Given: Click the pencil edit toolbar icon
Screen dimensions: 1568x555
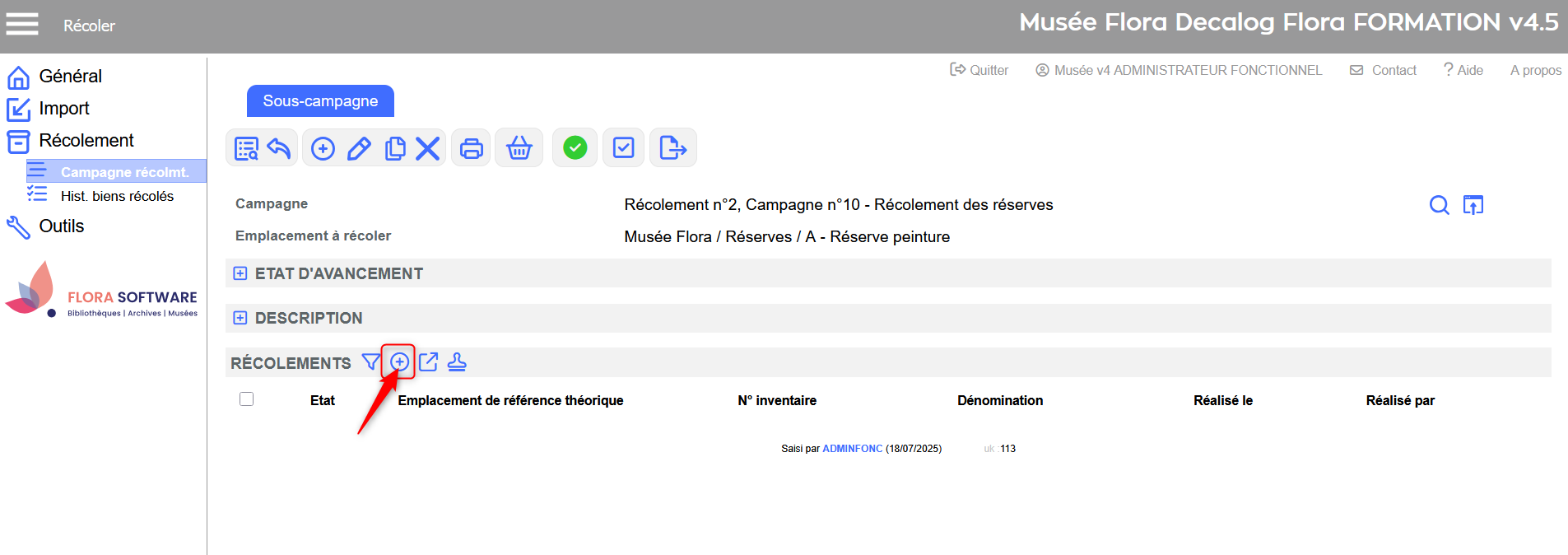Looking at the screenshot, I should 359,148.
